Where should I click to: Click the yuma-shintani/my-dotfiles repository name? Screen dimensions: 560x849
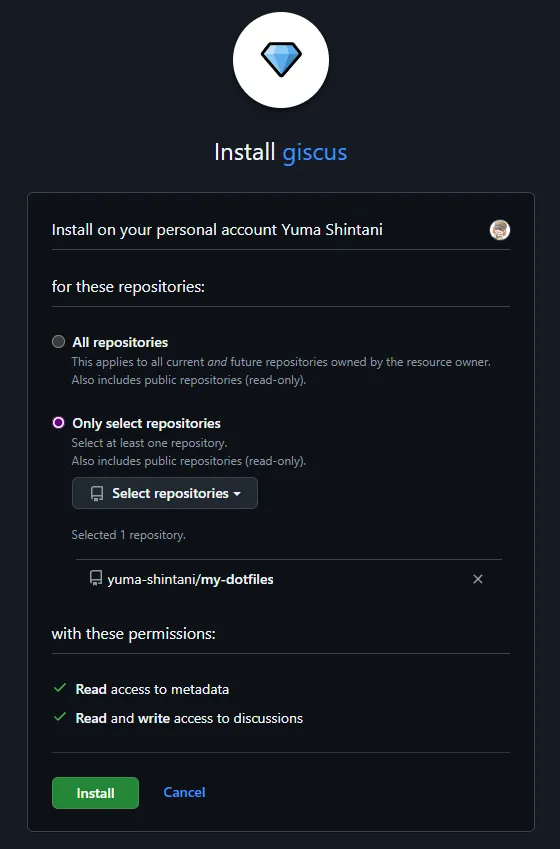190,579
